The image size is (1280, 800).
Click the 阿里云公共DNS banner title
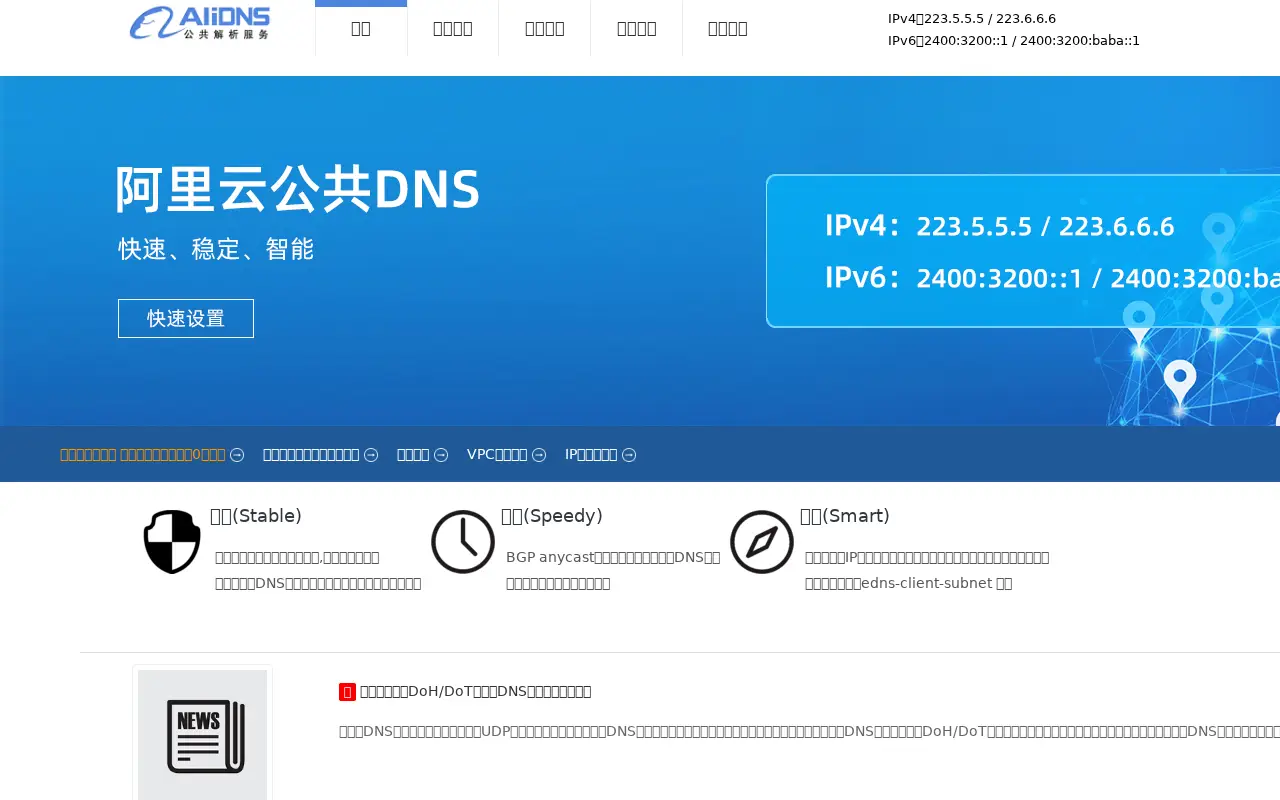(298, 189)
